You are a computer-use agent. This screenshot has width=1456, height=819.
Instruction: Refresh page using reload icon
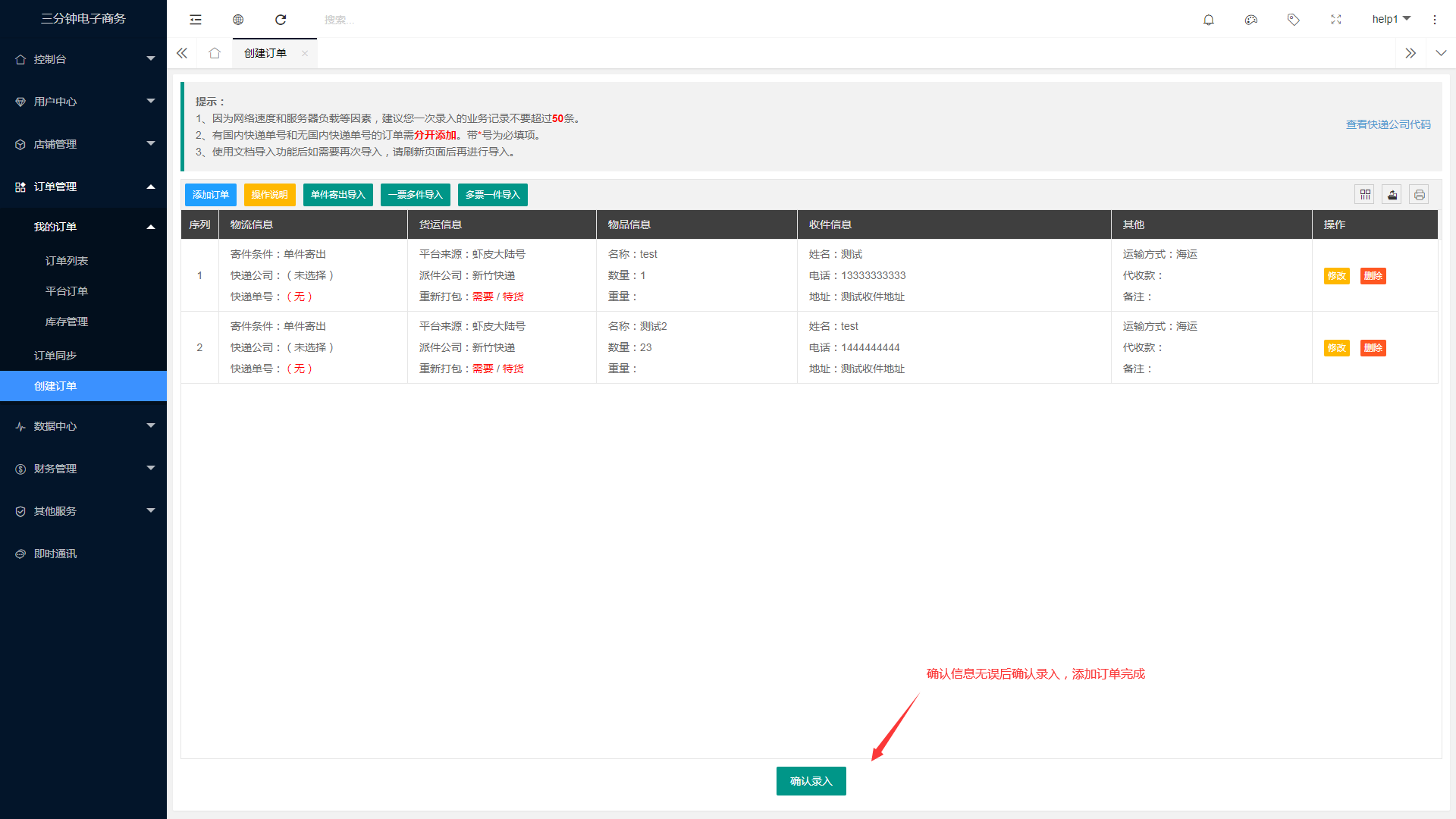(281, 20)
